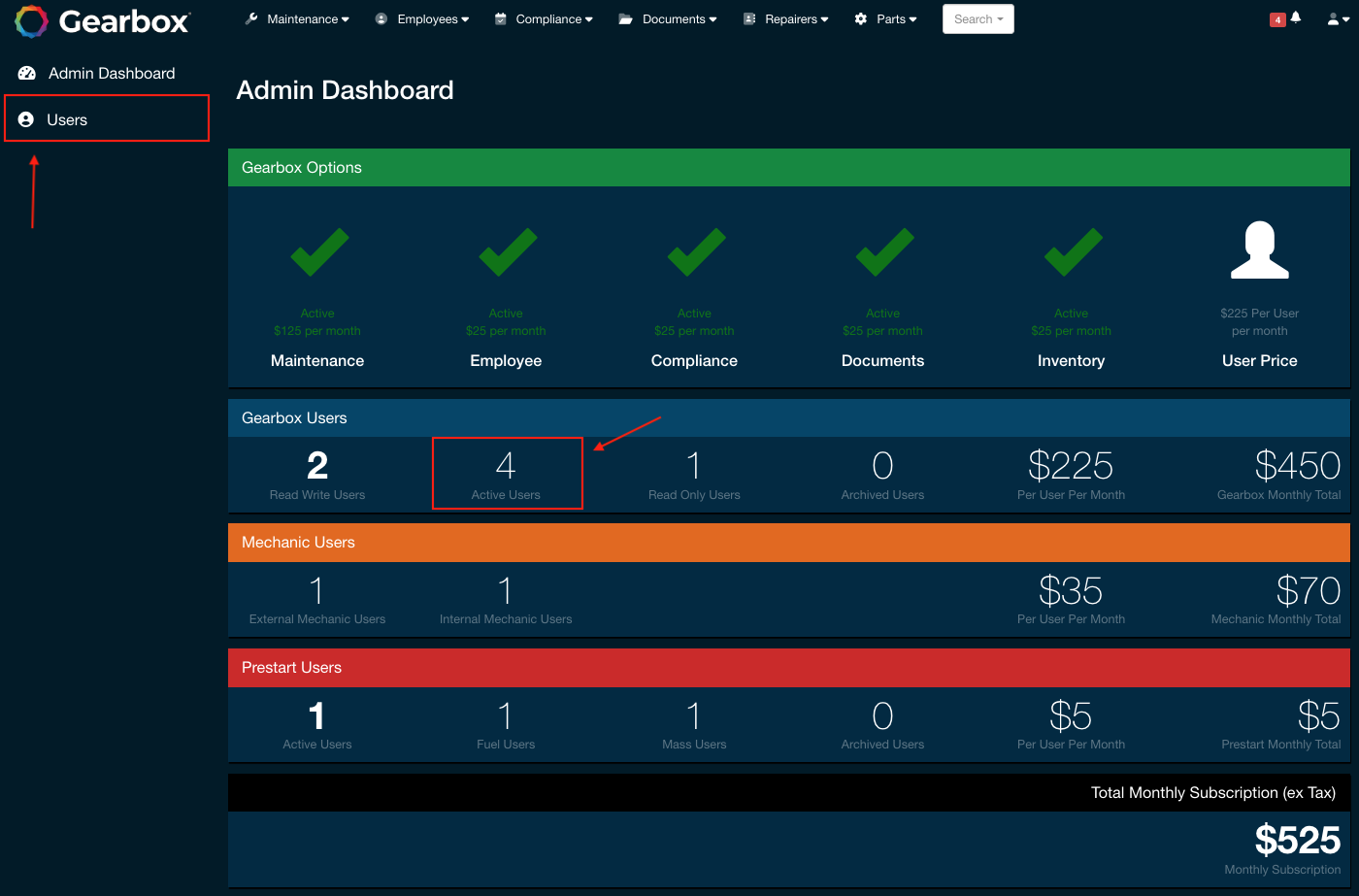Click the Gearbox Options green header

[789, 167]
